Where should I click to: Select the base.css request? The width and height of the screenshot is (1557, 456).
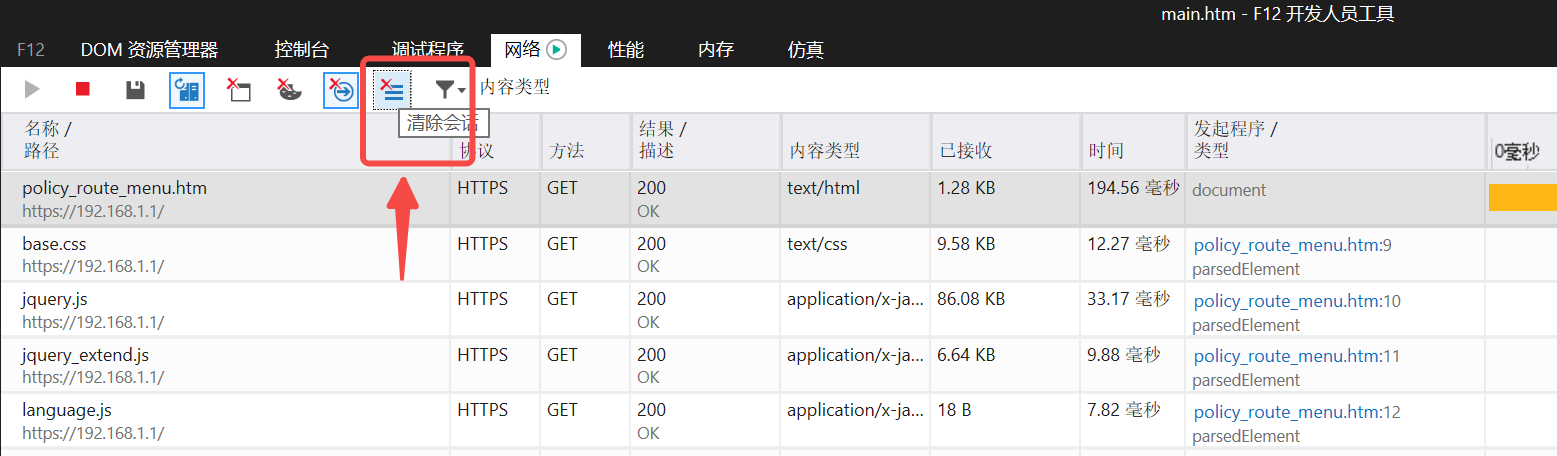tap(778, 255)
